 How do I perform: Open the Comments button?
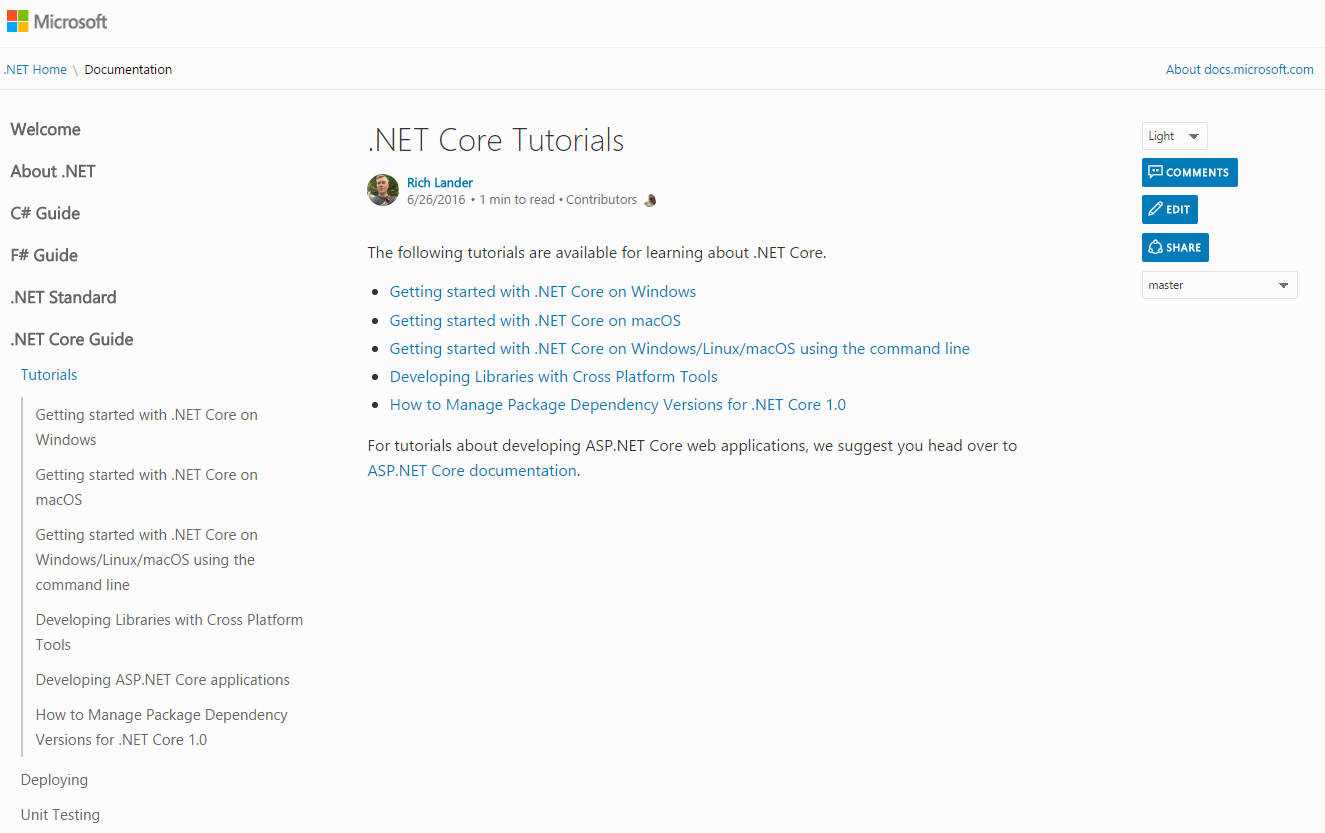click(x=1190, y=172)
